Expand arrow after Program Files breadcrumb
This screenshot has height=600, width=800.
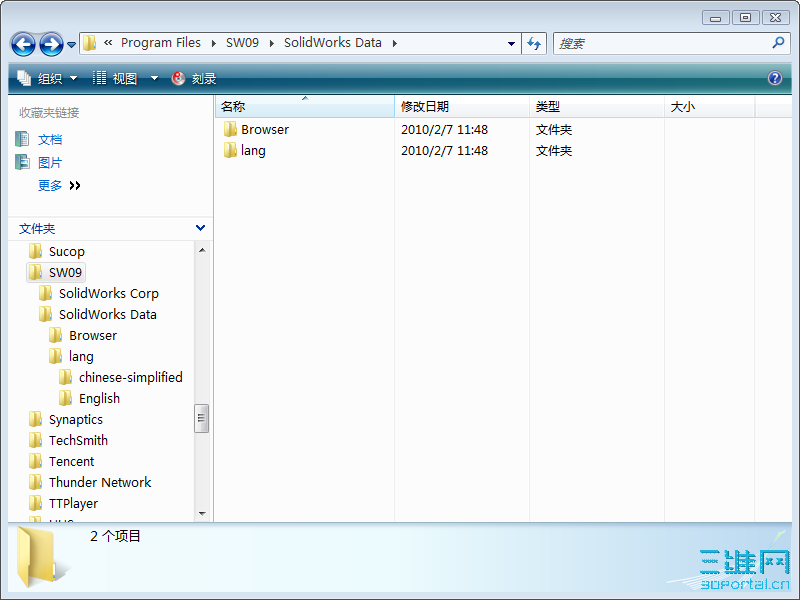[213, 43]
